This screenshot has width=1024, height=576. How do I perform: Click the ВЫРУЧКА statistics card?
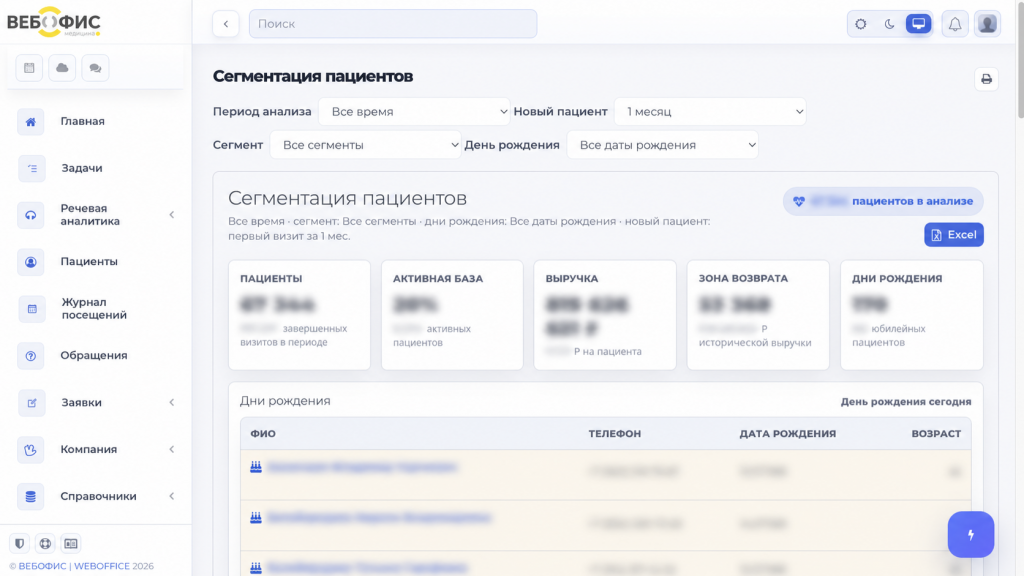coord(605,315)
